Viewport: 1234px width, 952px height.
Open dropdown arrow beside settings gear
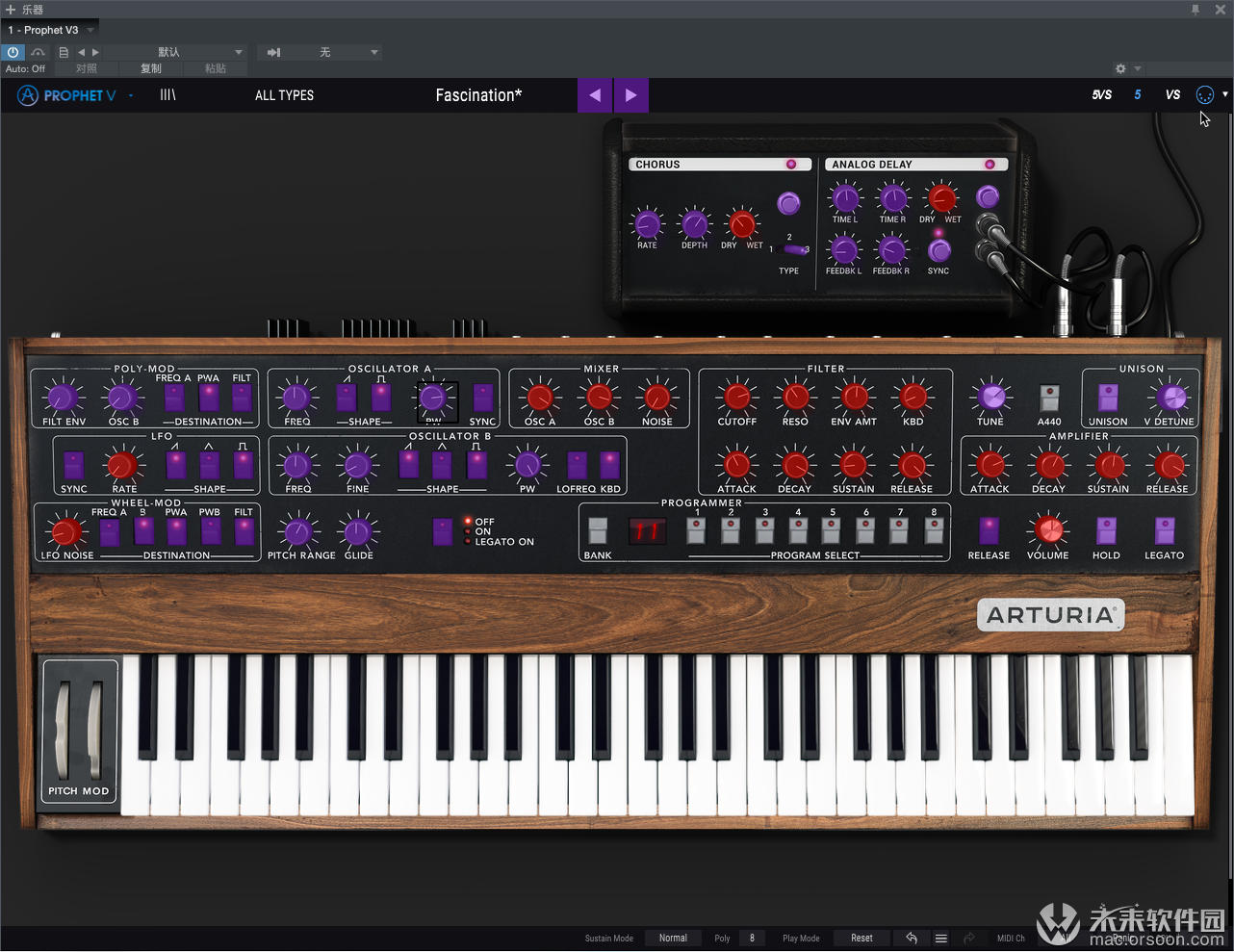click(1138, 68)
